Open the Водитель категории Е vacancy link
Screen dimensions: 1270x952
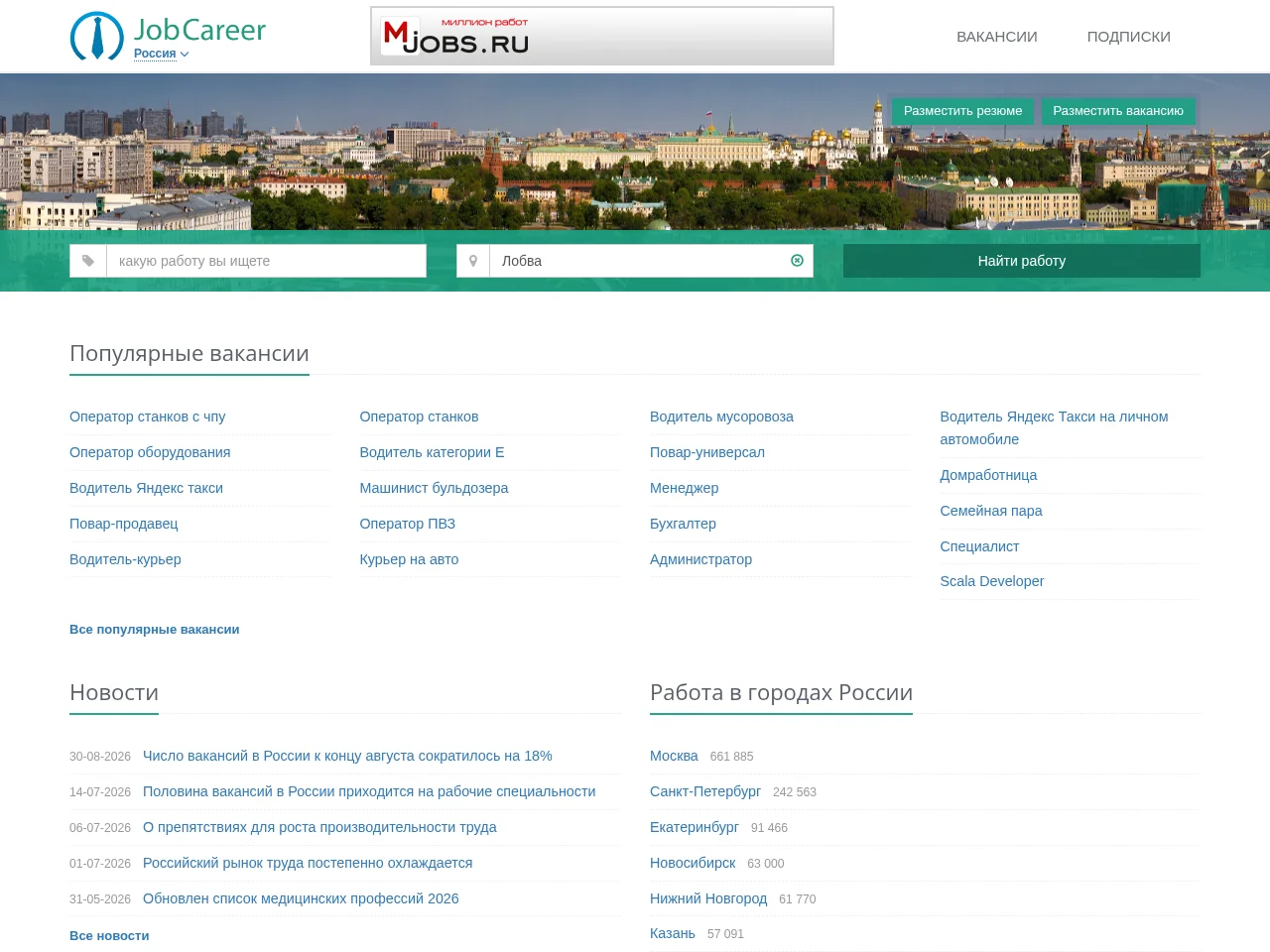[432, 452]
